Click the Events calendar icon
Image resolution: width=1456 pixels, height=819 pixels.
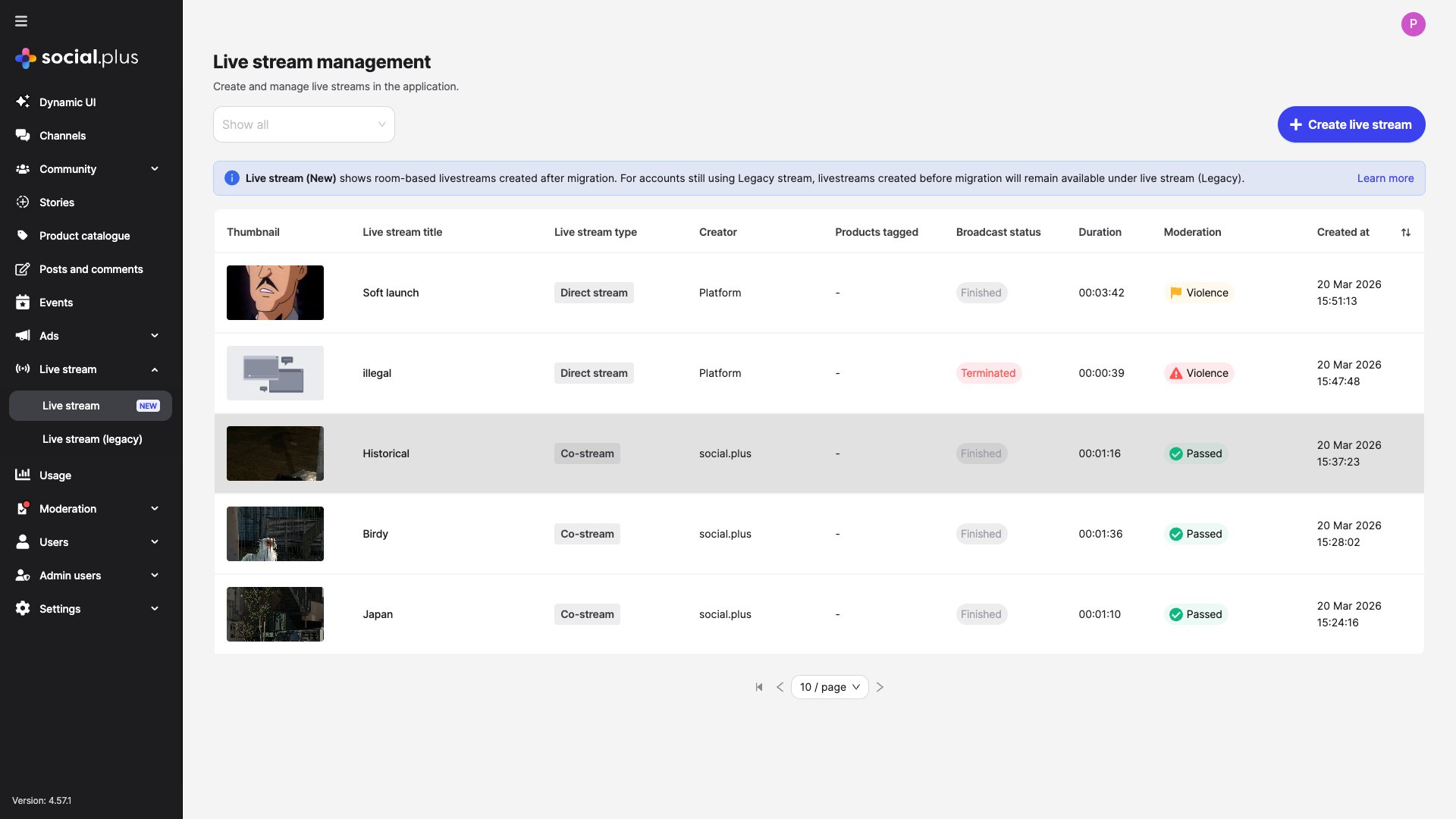pos(23,302)
